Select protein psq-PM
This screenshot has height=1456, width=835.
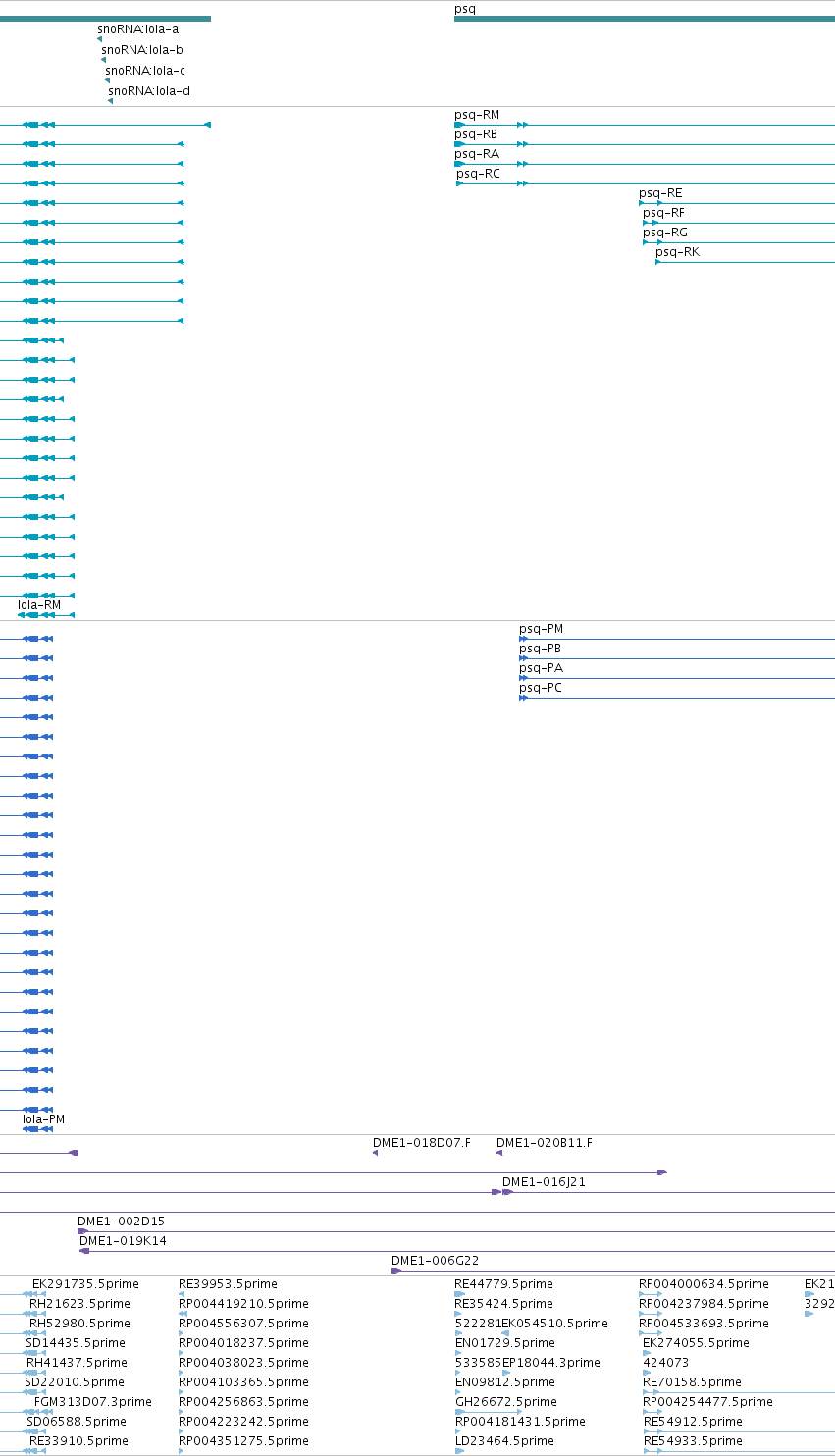click(542, 629)
